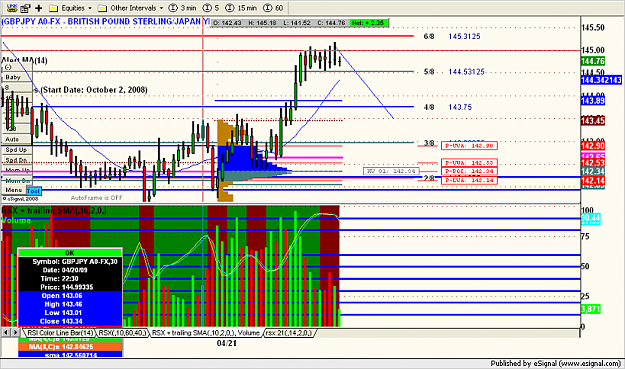Screen dimensions: 625x369
Task: Click the P-UVA 142.90 label
Action: [469, 146]
